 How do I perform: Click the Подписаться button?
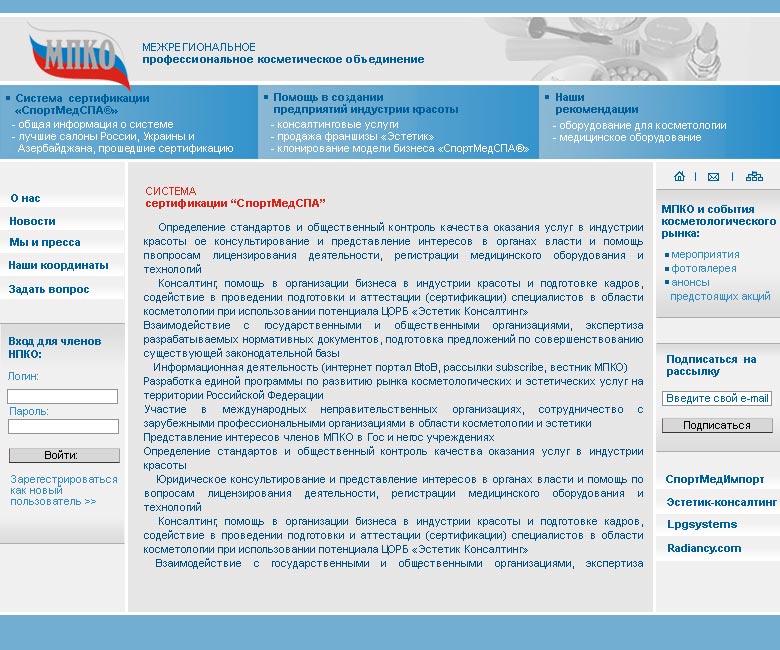point(717,425)
